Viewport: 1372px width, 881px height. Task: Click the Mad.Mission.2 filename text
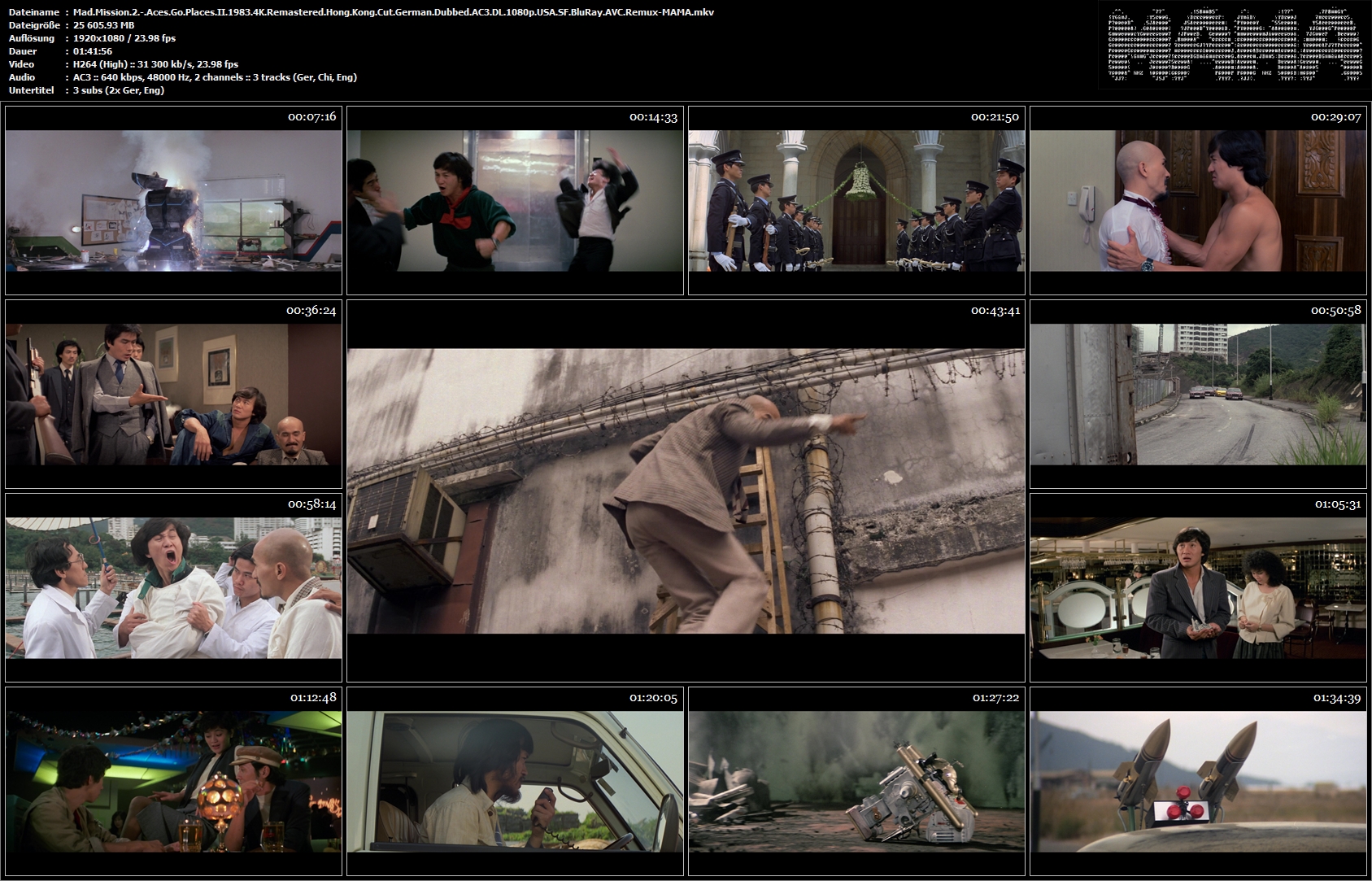pyautogui.click(x=394, y=12)
